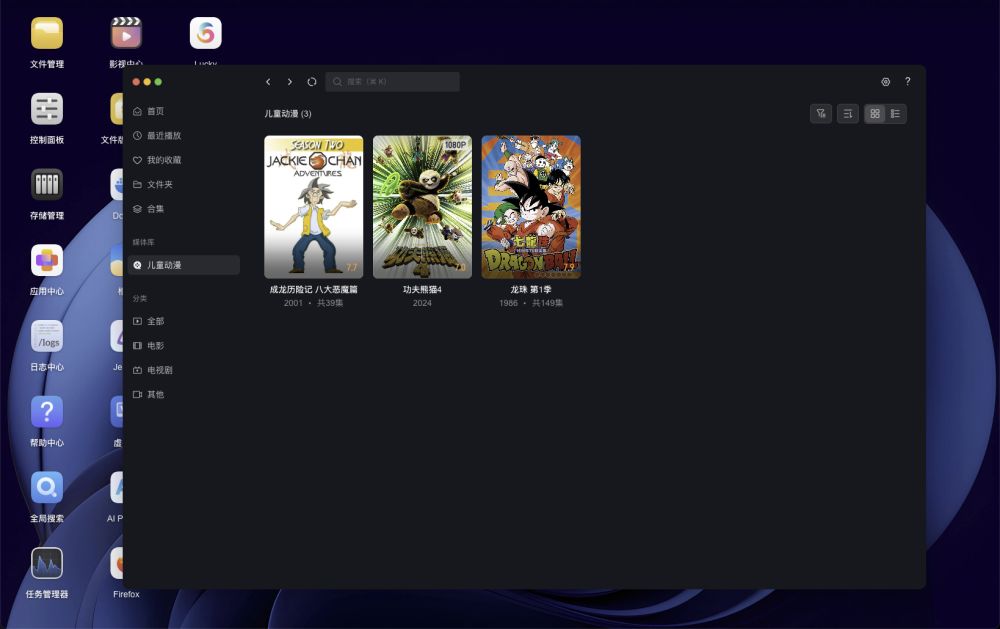Image resolution: width=1000 pixels, height=629 pixels.
Task: Click the 2001 · 共39集 subtitle
Action: [314, 303]
